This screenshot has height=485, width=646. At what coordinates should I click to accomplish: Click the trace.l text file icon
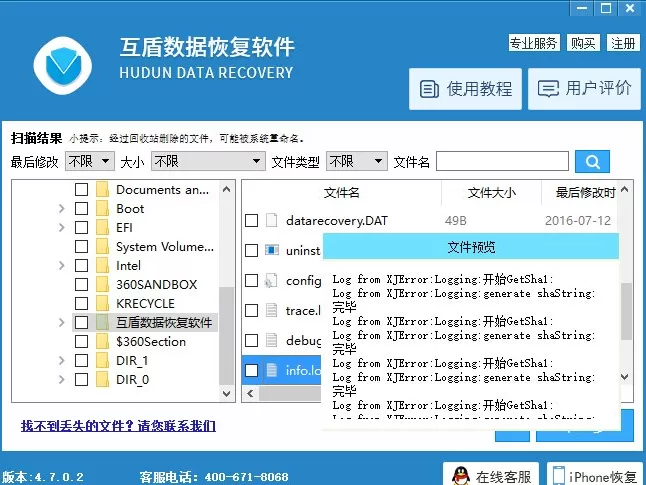coord(271,310)
